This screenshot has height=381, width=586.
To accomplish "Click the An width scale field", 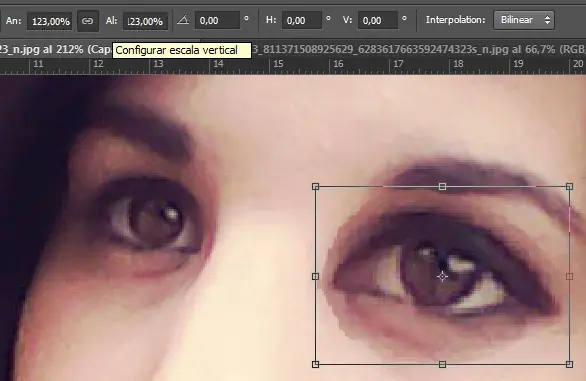I will tap(50, 21).
